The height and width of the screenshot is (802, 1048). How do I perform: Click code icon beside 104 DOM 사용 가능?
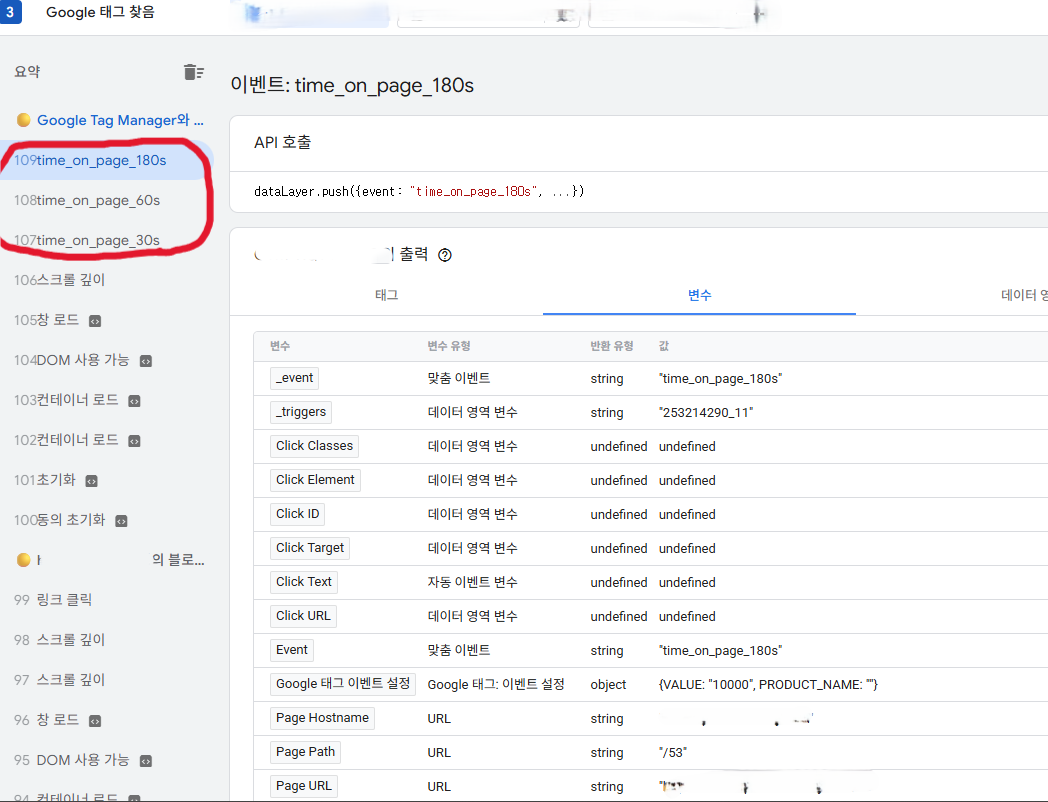146,361
